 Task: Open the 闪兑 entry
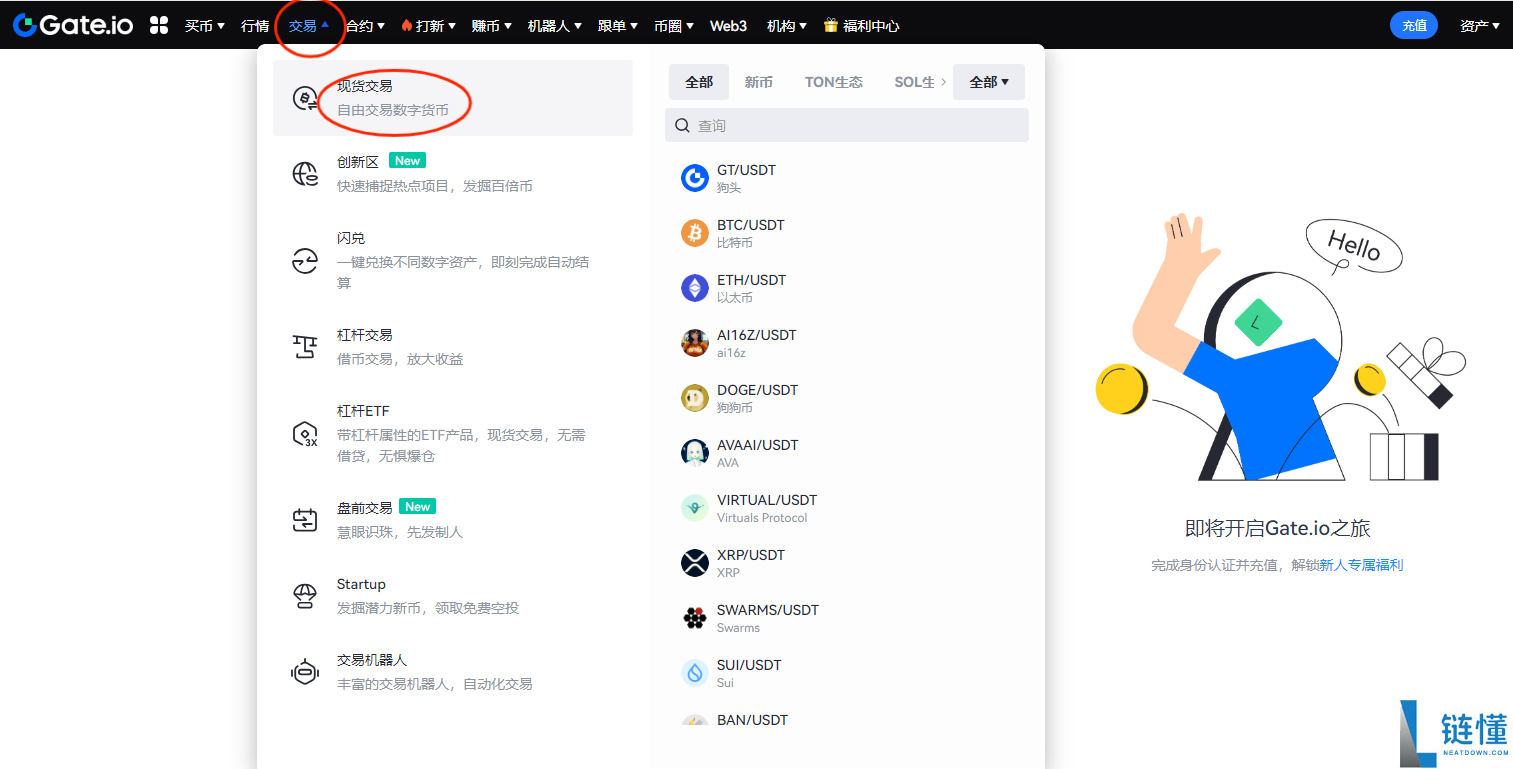pos(453,261)
